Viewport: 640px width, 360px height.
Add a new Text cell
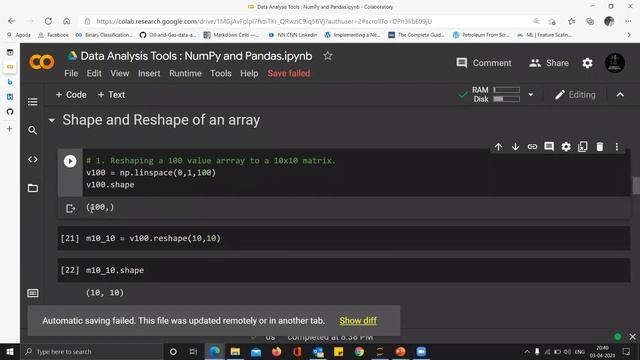111,95
